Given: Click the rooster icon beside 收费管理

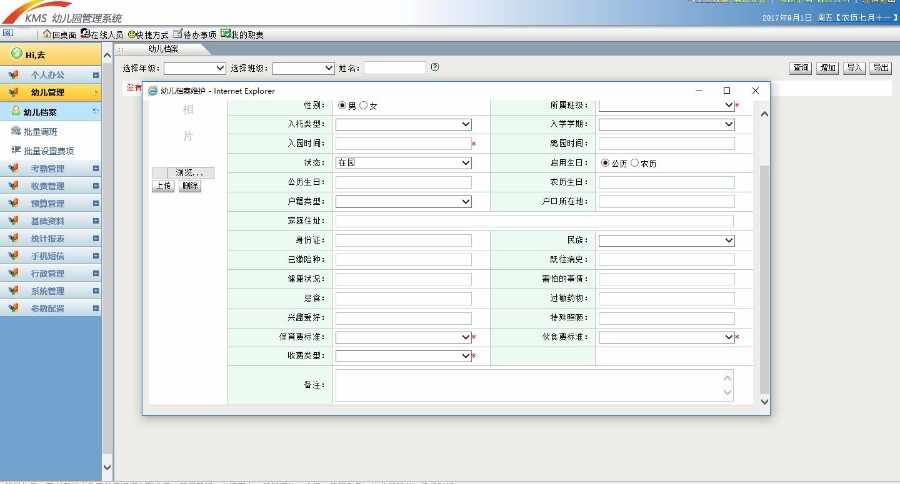Looking at the screenshot, I should tap(13, 185).
